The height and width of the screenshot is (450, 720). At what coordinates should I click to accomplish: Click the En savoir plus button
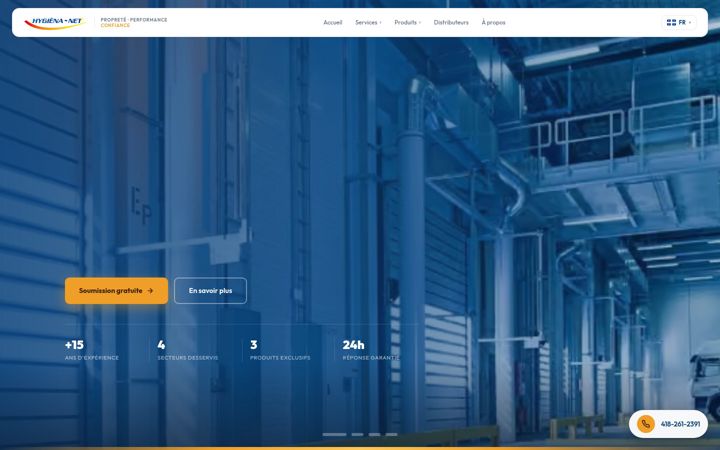pos(210,291)
